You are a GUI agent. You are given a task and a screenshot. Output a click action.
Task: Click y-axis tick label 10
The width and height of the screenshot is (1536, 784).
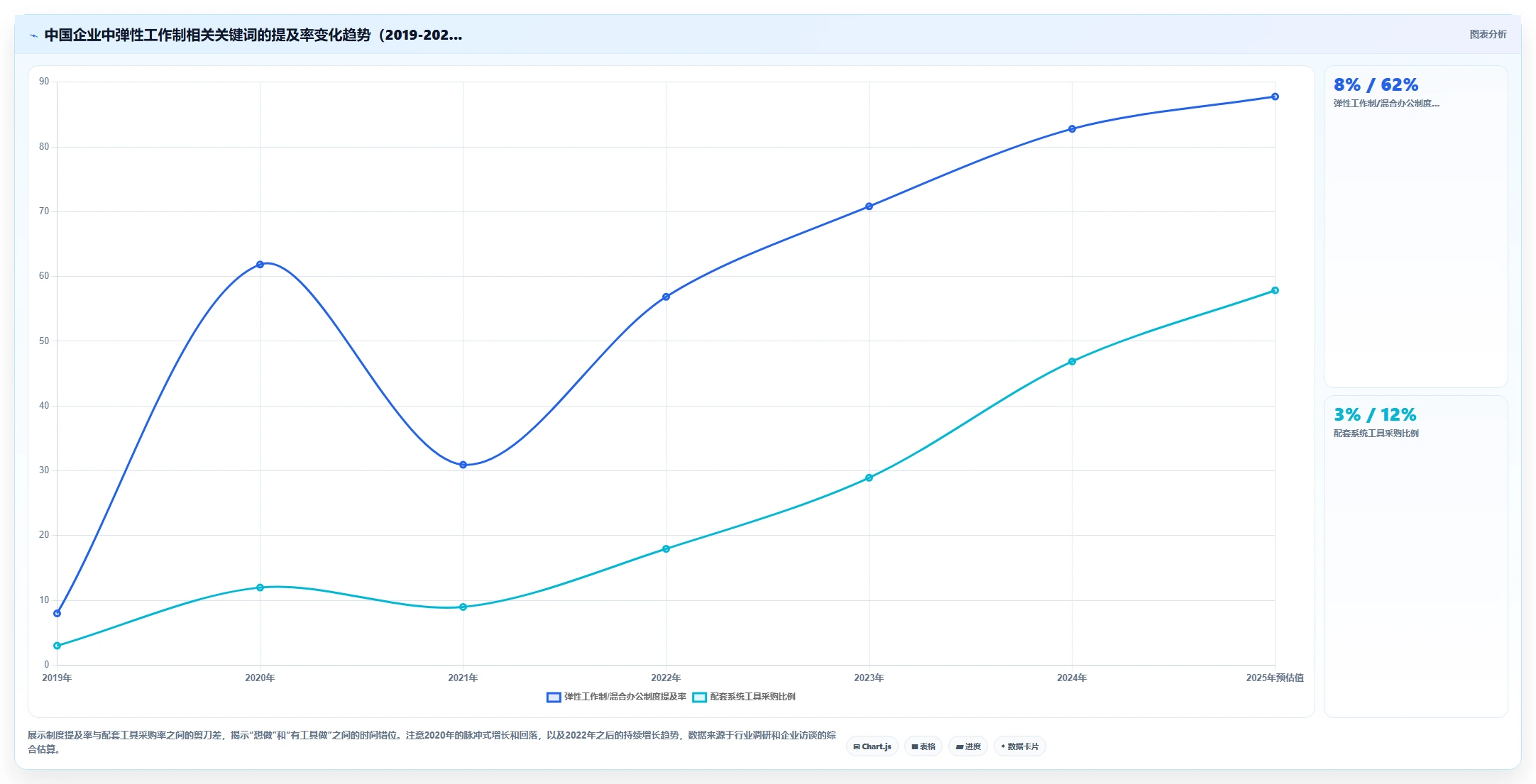click(44, 600)
